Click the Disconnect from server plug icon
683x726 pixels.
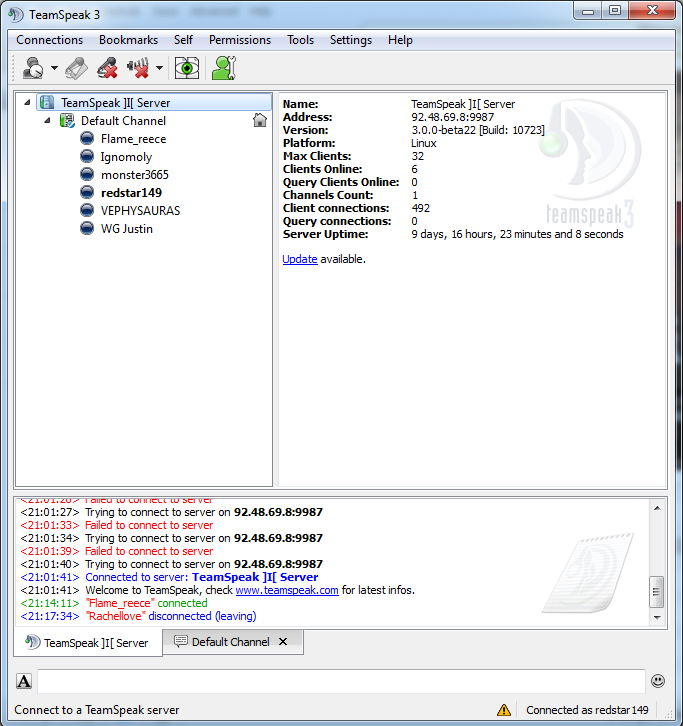pos(76,68)
